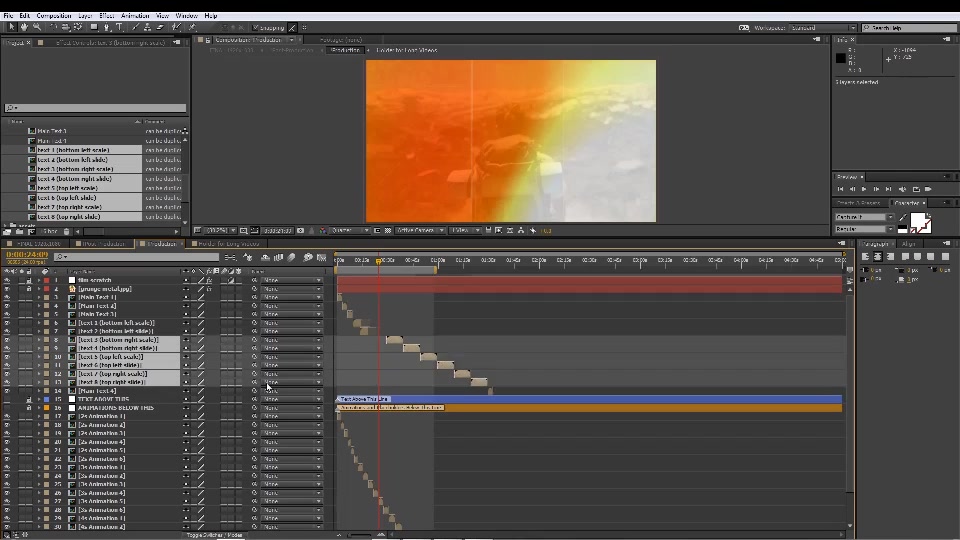Open parent dropdown for film scratch layer
The width and height of the screenshot is (960, 540).
point(291,280)
